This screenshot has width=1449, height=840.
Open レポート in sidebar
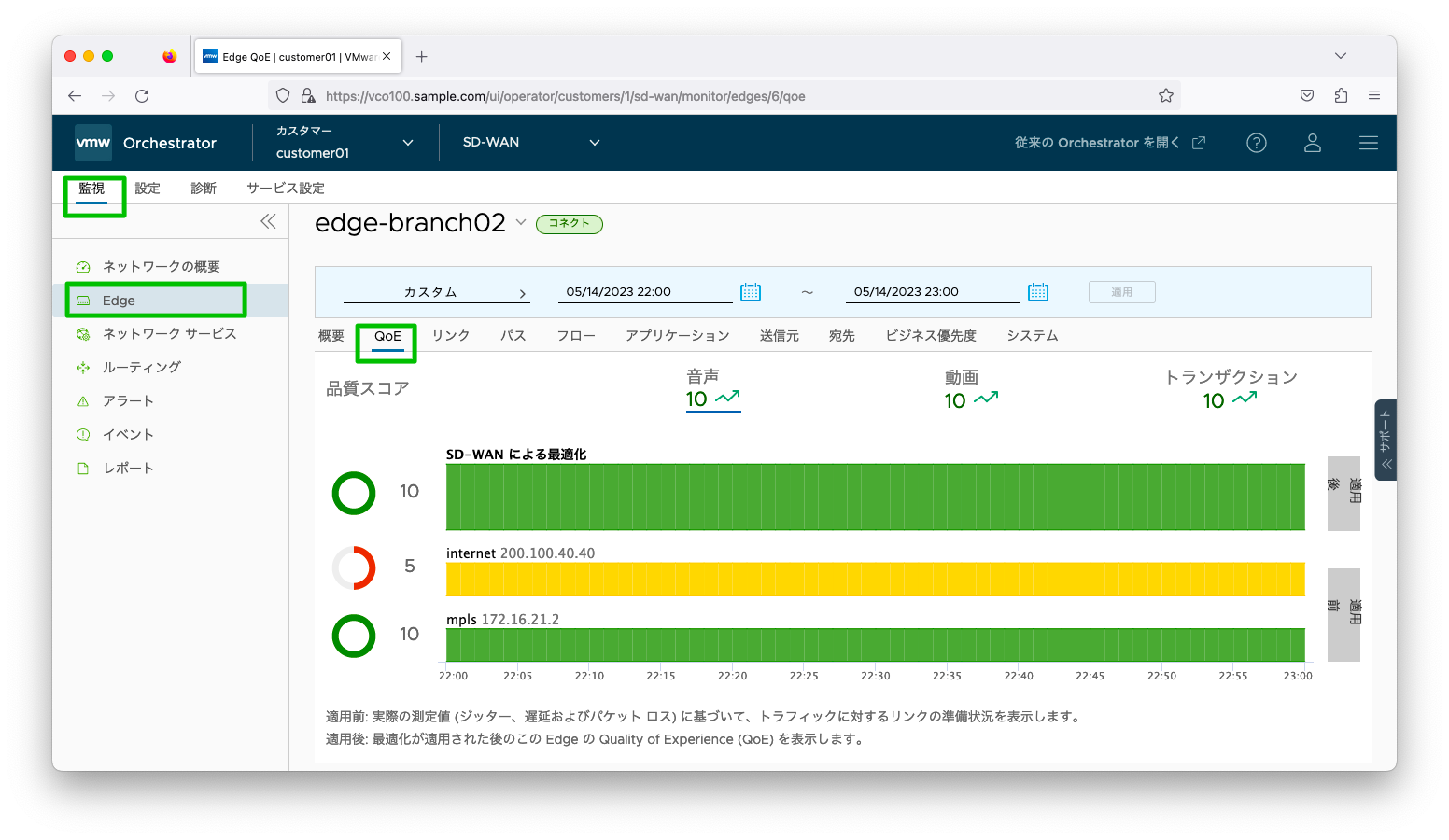128,469
